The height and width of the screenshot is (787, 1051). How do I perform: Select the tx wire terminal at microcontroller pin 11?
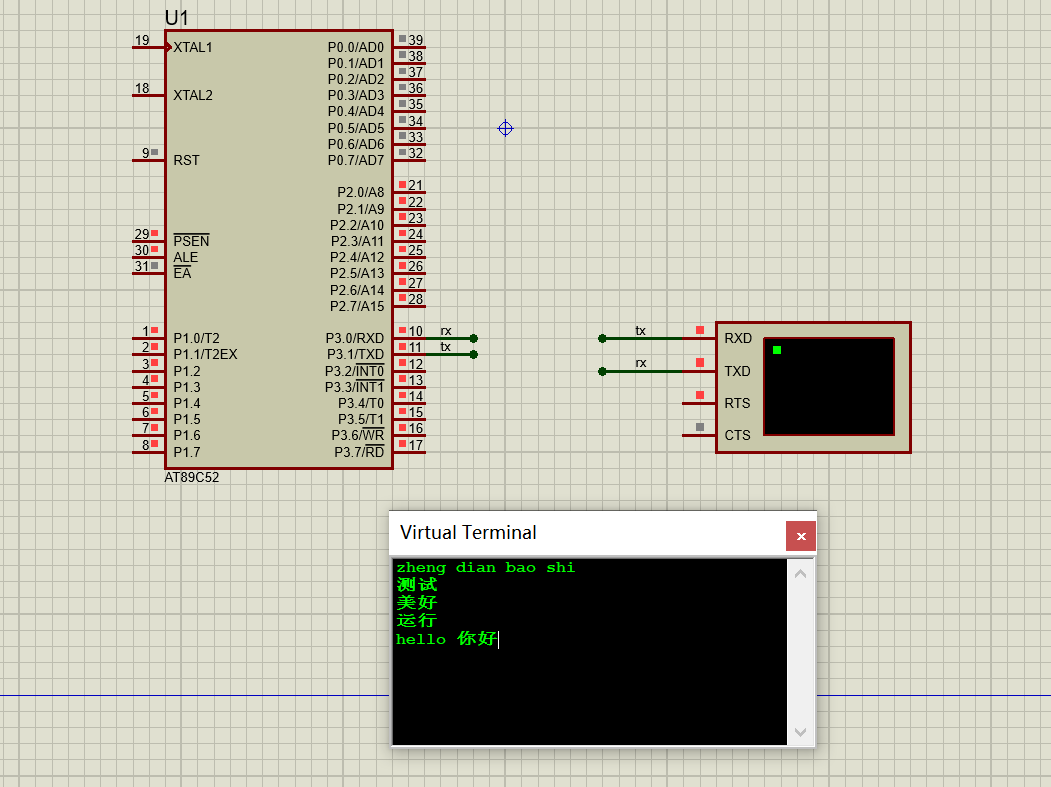[x=474, y=355]
